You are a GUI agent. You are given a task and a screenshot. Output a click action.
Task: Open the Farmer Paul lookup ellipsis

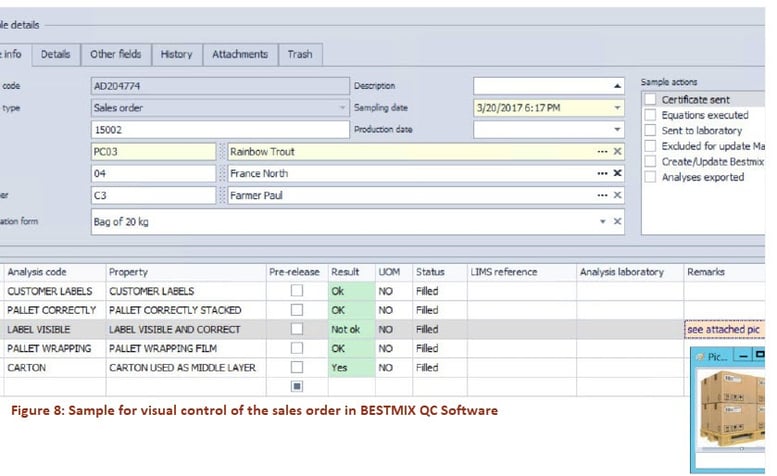602,195
